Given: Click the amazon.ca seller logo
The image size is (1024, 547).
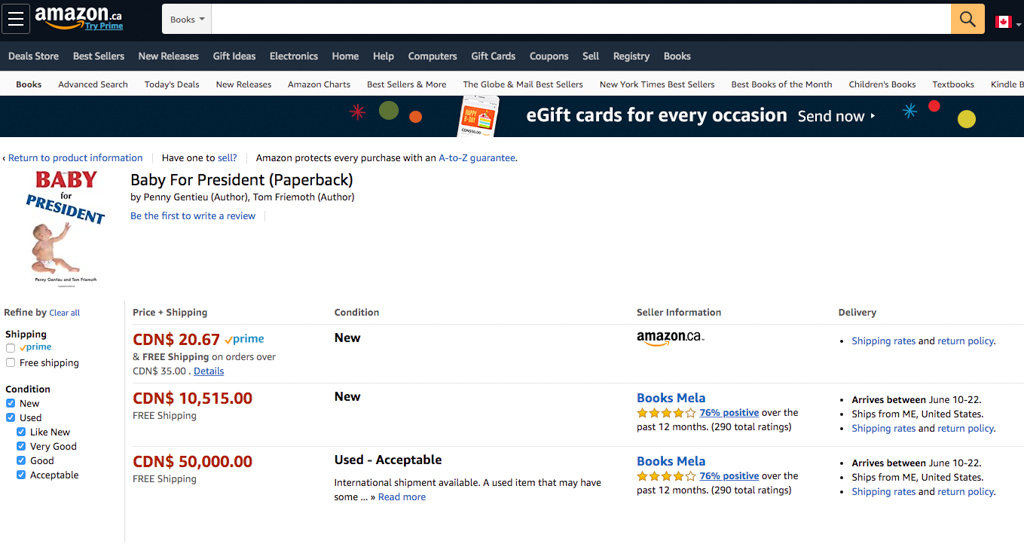Looking at the screenshot, I should (x=670, y=337).
